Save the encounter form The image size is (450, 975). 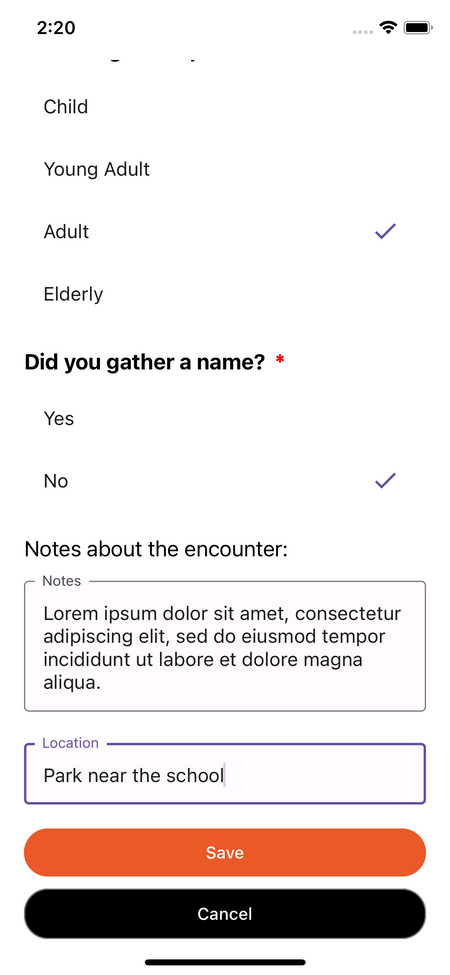[225, 853]
